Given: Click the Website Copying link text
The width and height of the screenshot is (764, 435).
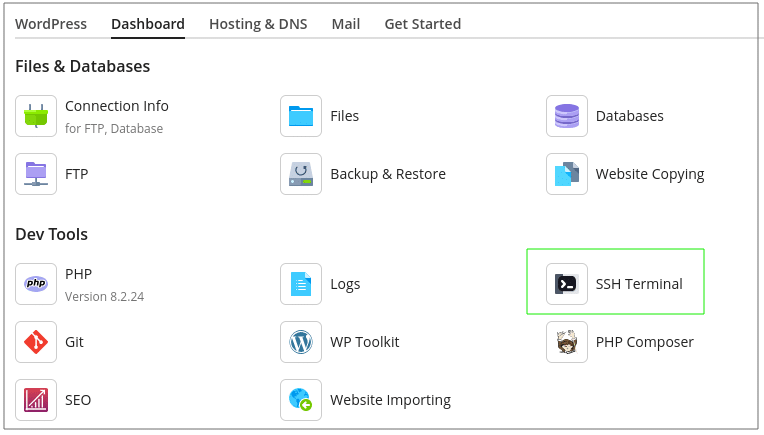Looking at the screenshot, I should click(650, 174).
